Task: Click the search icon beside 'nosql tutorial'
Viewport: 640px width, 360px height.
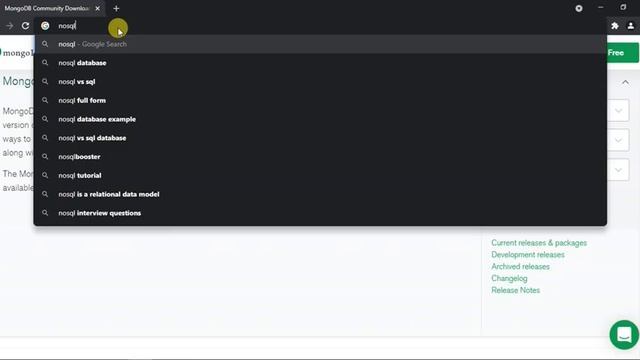Action: (x=45, y=176)
